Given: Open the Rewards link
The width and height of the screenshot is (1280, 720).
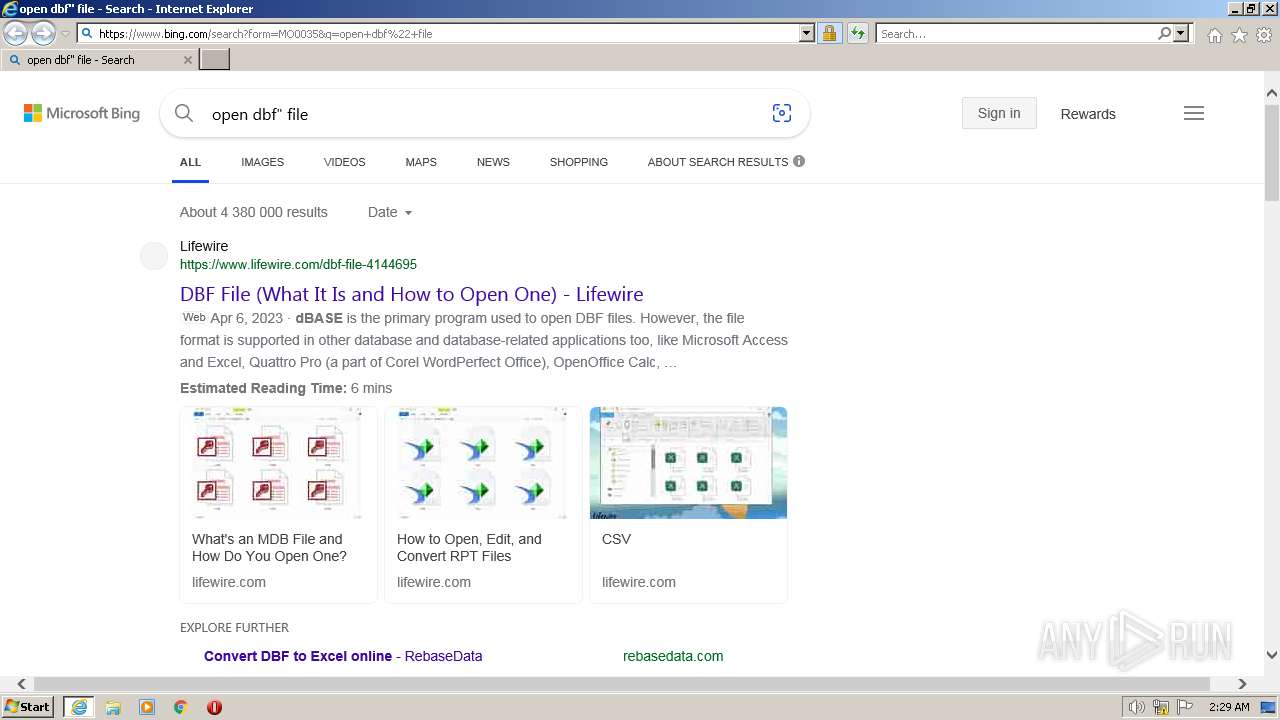Looking at the screenshot, I should (1088, 114).
